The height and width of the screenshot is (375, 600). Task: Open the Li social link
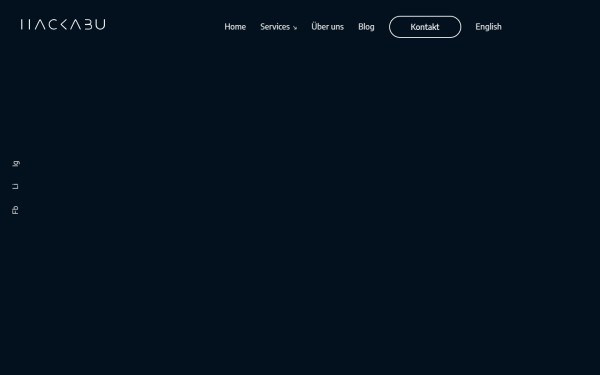click(x=15, y=187)
